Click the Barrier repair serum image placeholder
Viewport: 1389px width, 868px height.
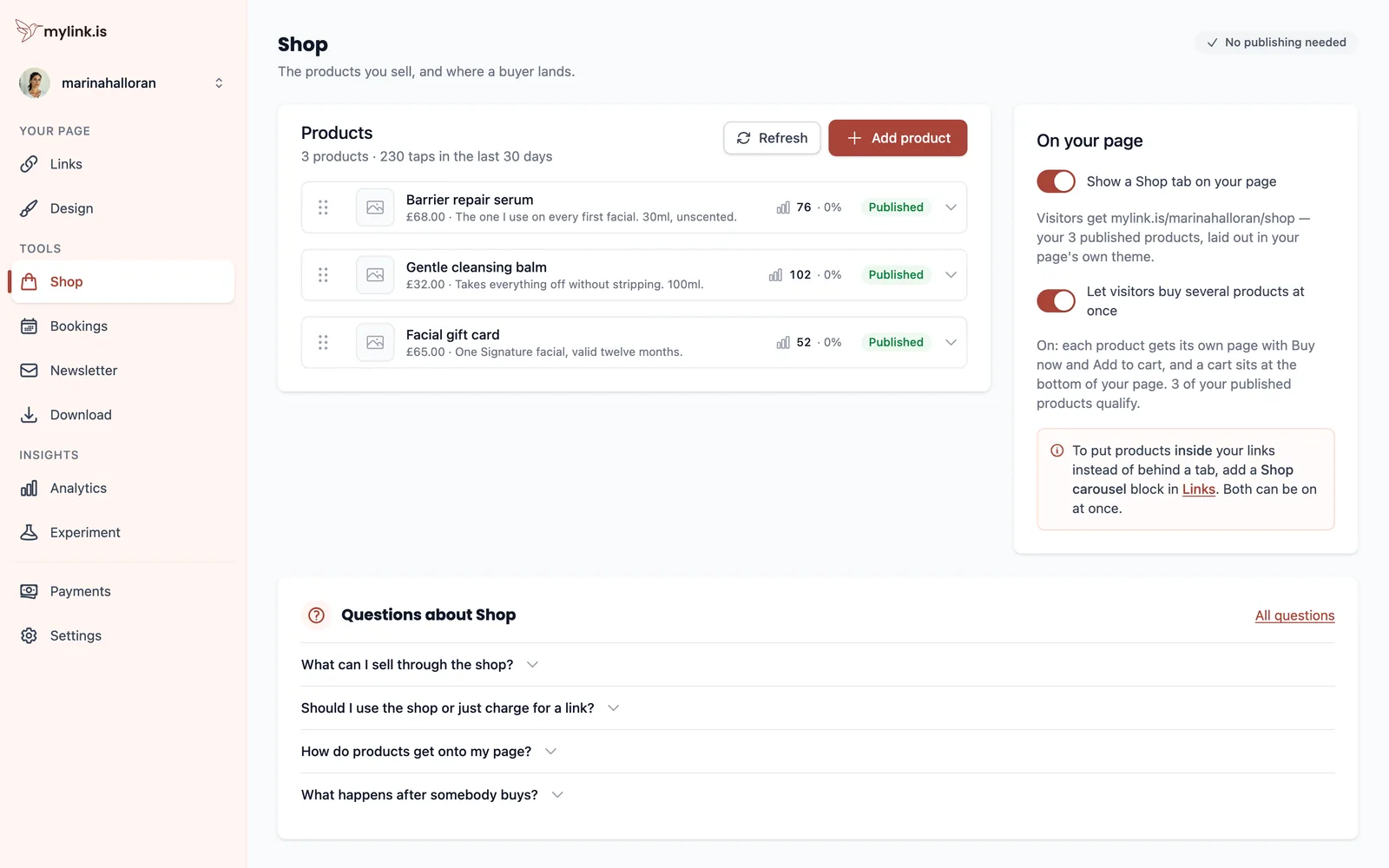coord(375,207)
